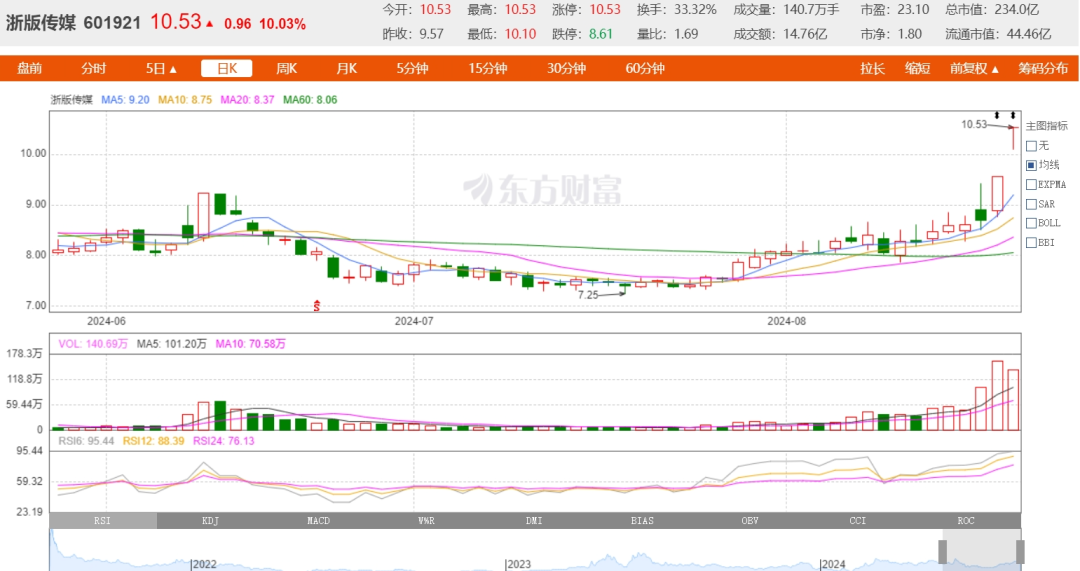Tick the 无 (none) indicator option
The width and height of the screenshot is (1080, 571).
point(1031,145)
